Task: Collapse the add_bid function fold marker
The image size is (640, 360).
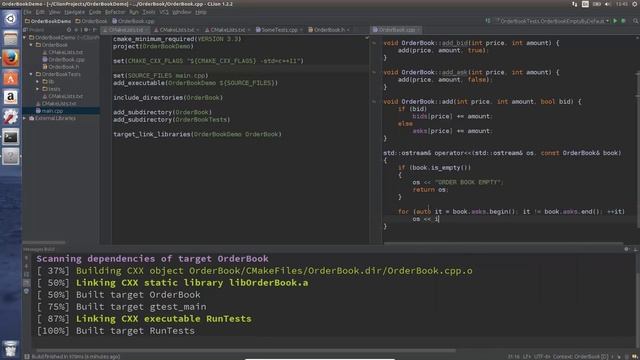Action: point(374,43)
